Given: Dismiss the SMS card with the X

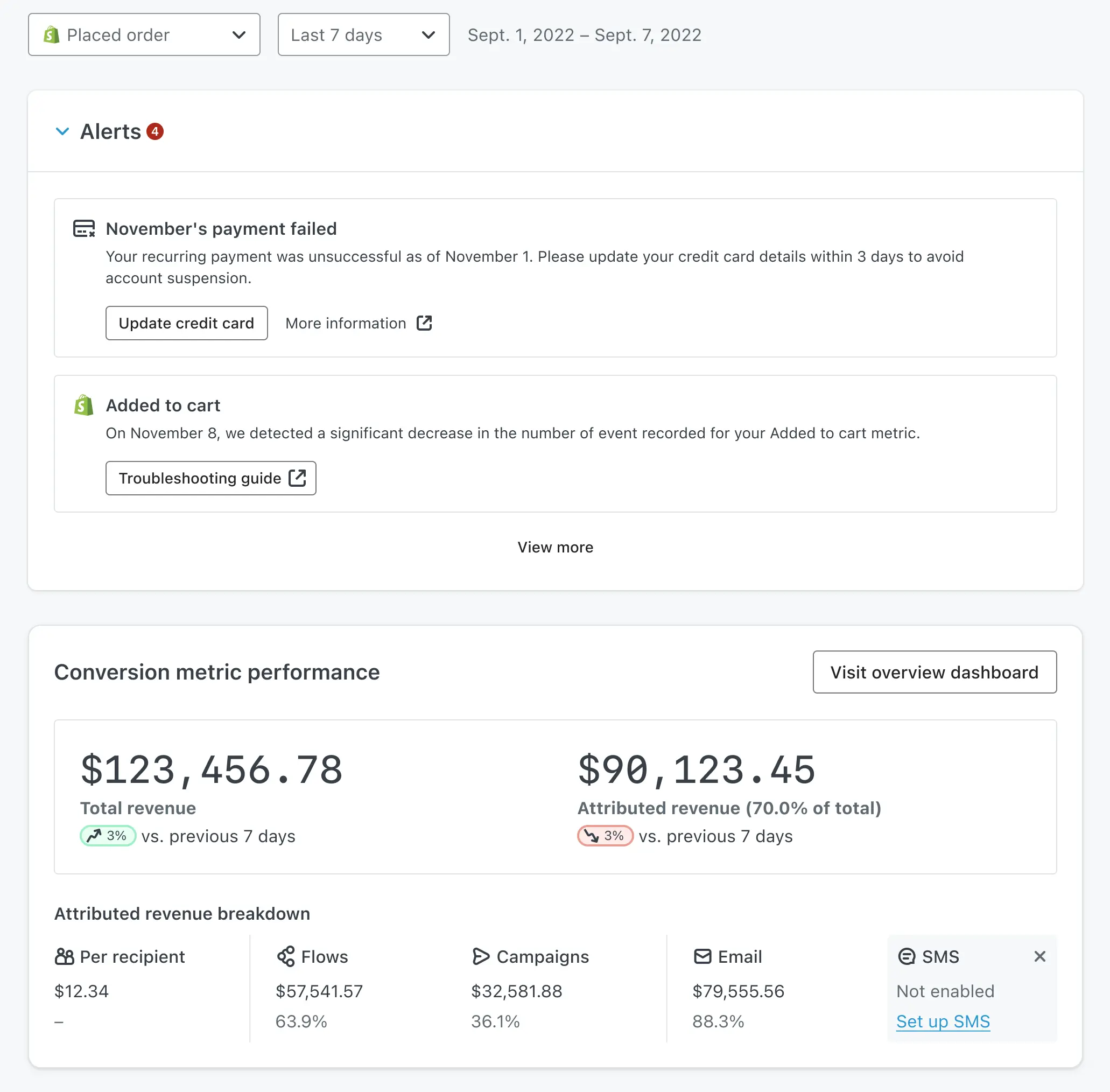Looking at the screenshot, I should point(1039,956).
